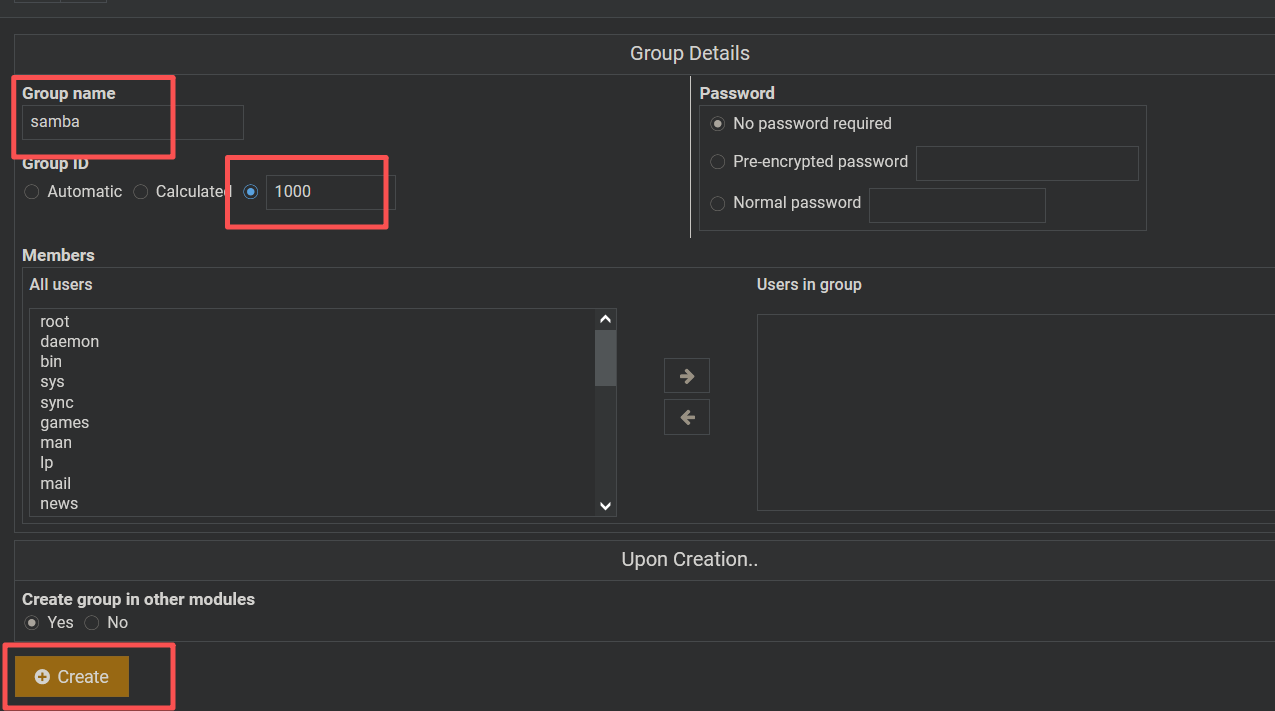Choose Normal password option
This screenshot has width=1275, height=711.
pyautogui.click(x=717, y=203)
